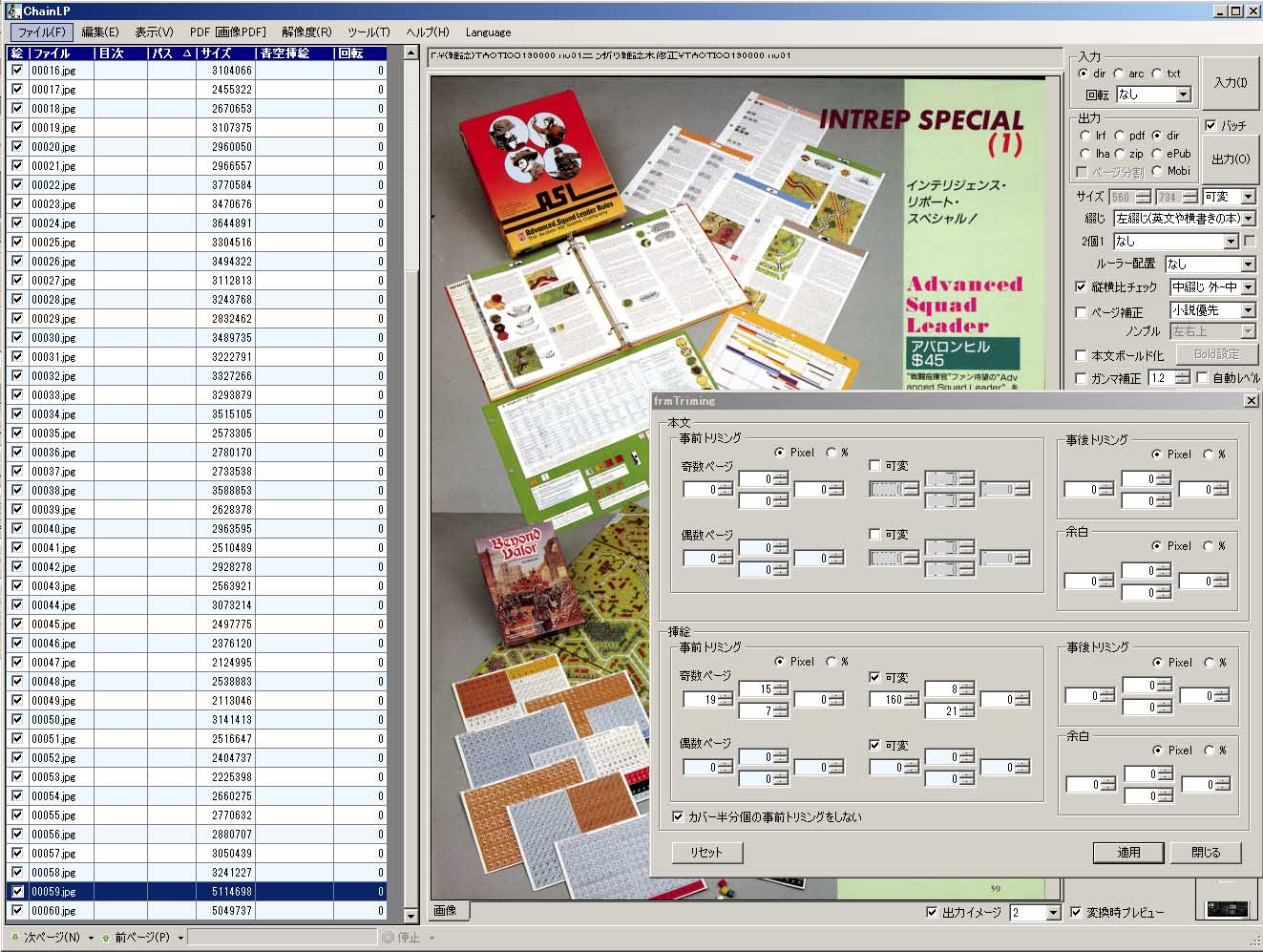Click the リセット button in frmTriming
Image resolution: width=1263 pixels, height=952 pixels.
(x=706, y=852)
